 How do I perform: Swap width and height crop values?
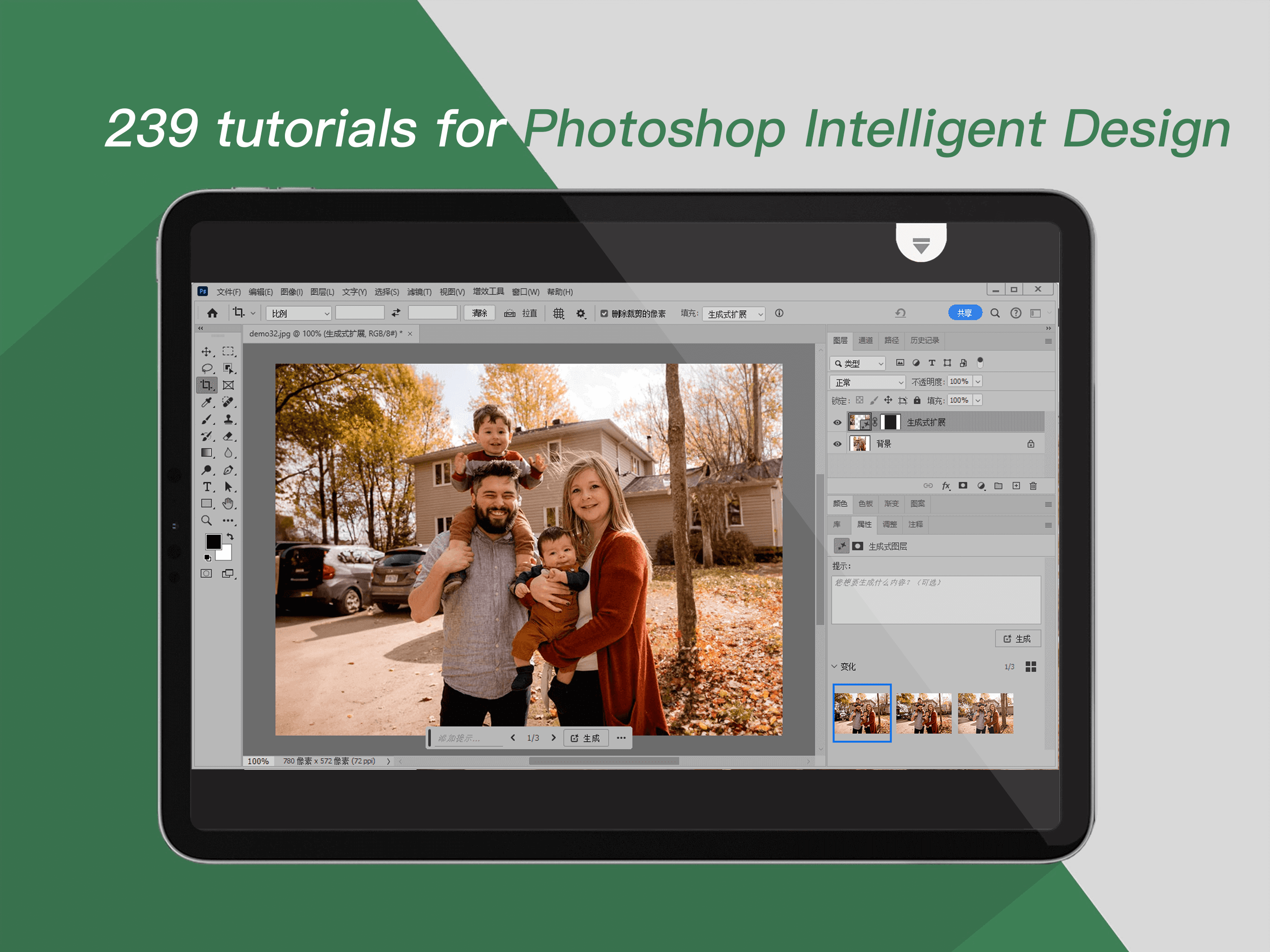pos(396,313)
